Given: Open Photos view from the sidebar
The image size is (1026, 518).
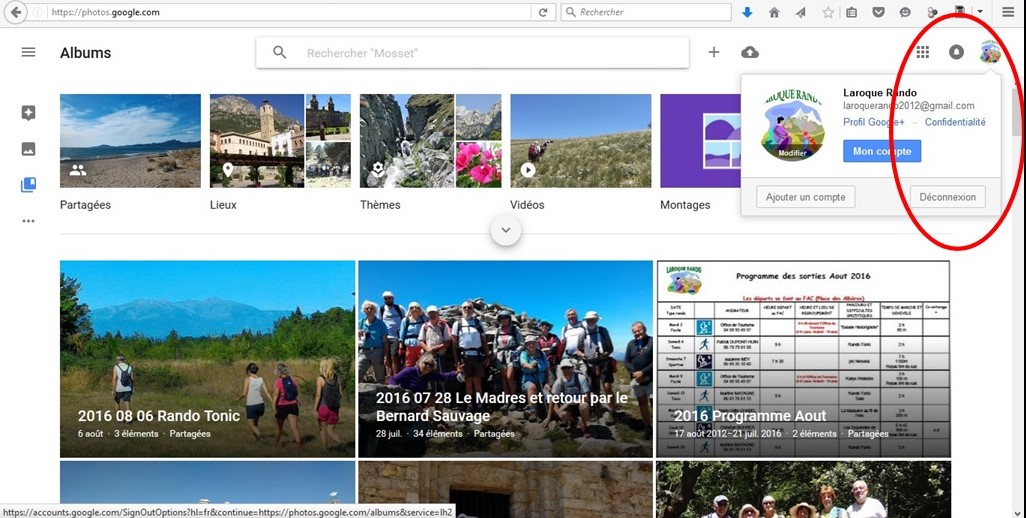Looking at the screenshot, I should [x=28, y=149].
